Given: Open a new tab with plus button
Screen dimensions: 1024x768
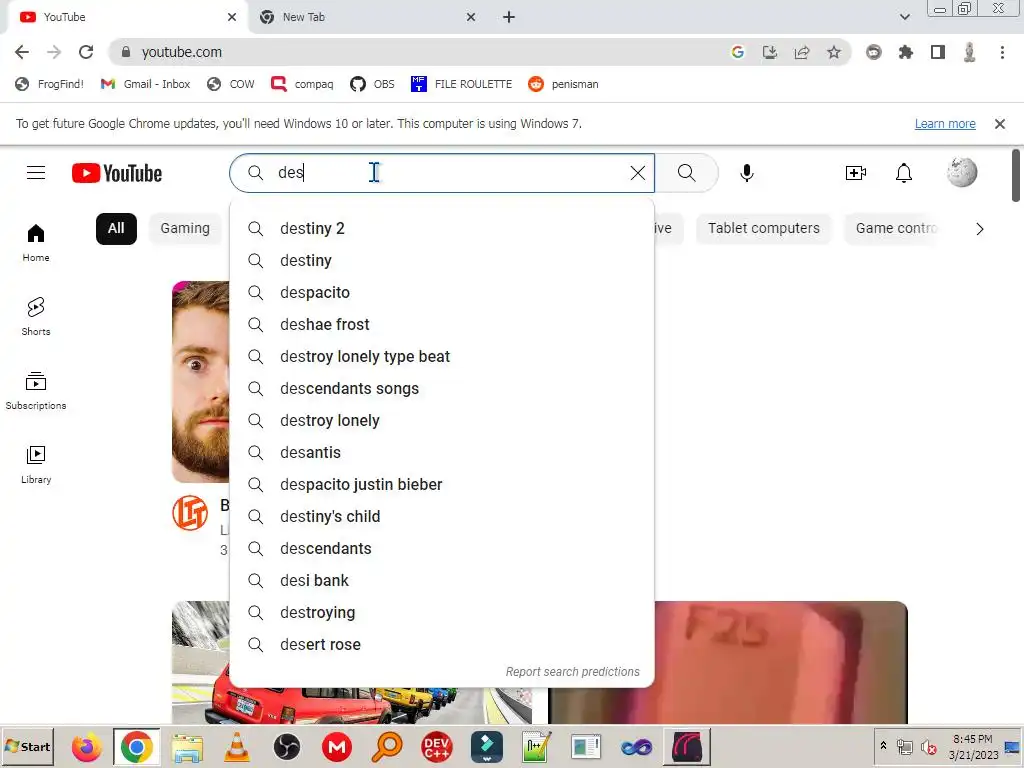Looking at the screenshot, I should point(509,17).
